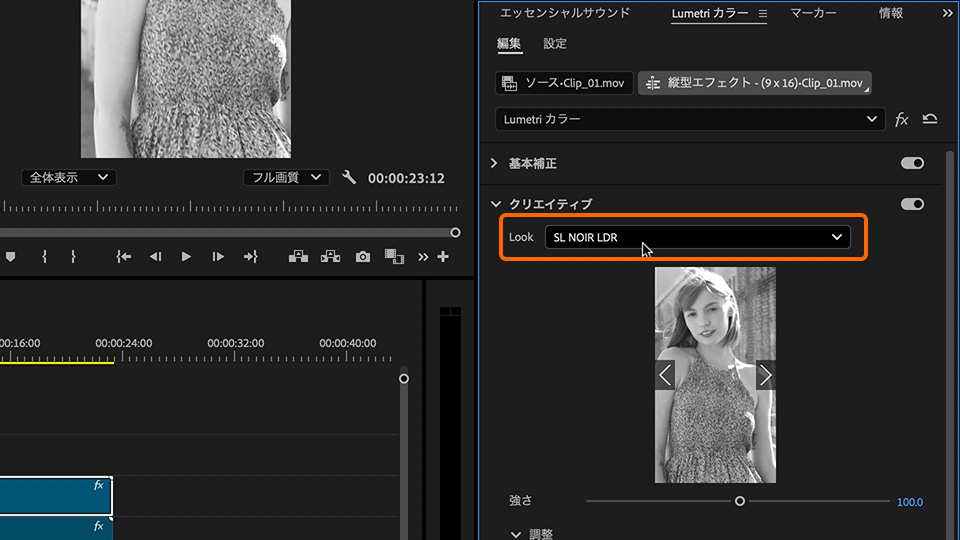Add a marker in the Program monitor
This screenshot has width=960, height=540.
tap(10, 257)
